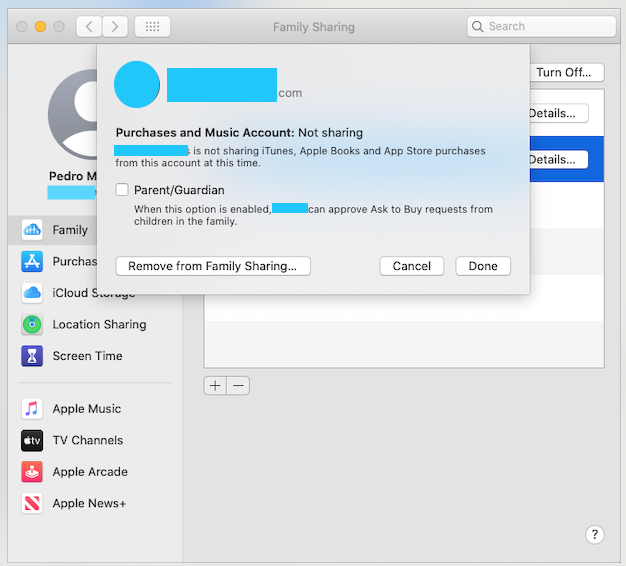Click the Parent/Guardian label text
This screenshot has height=566, width=626.
coord(179,190)
